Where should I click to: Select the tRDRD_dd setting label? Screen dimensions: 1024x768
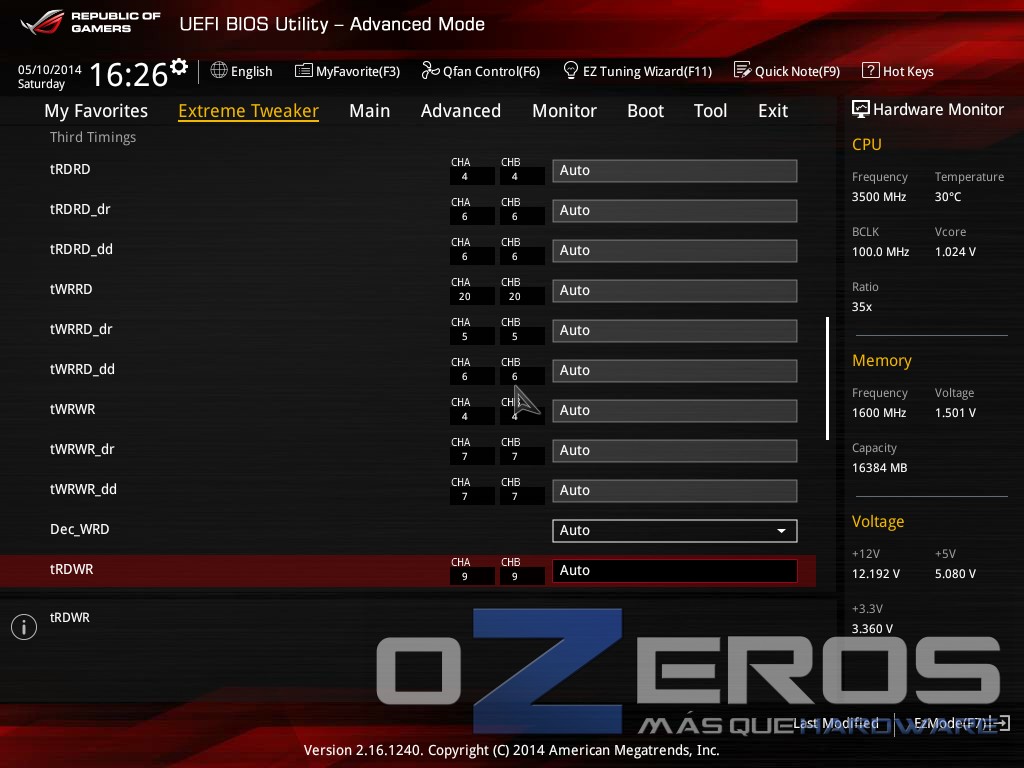click(81, 249)
